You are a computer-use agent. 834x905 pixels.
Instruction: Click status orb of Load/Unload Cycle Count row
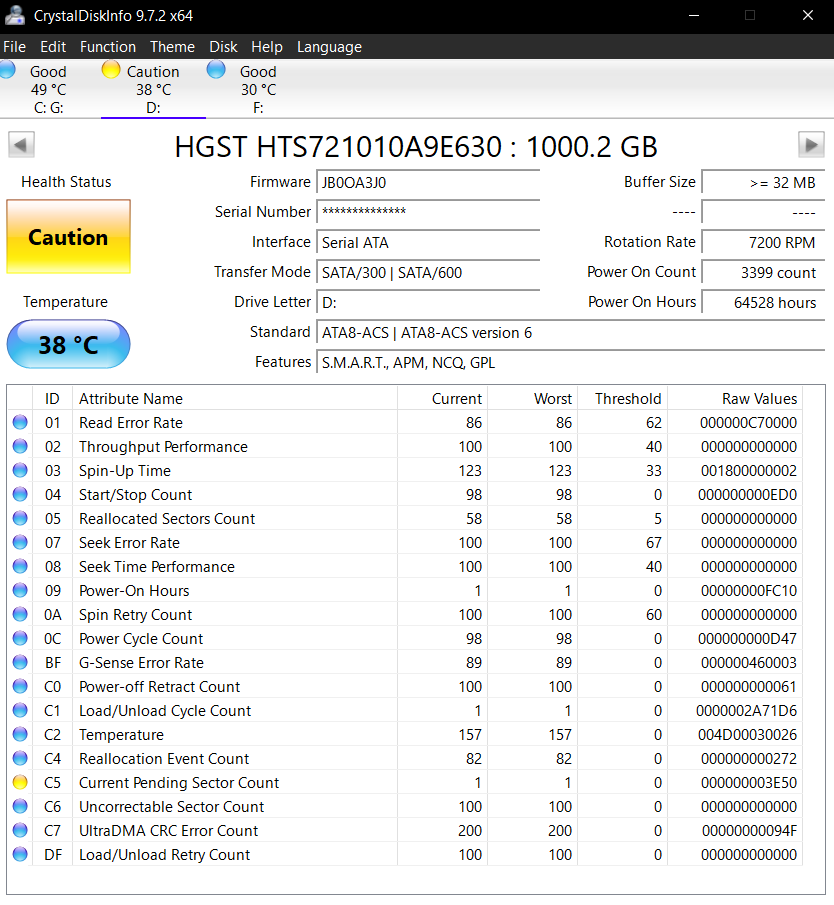click(20, 710)
